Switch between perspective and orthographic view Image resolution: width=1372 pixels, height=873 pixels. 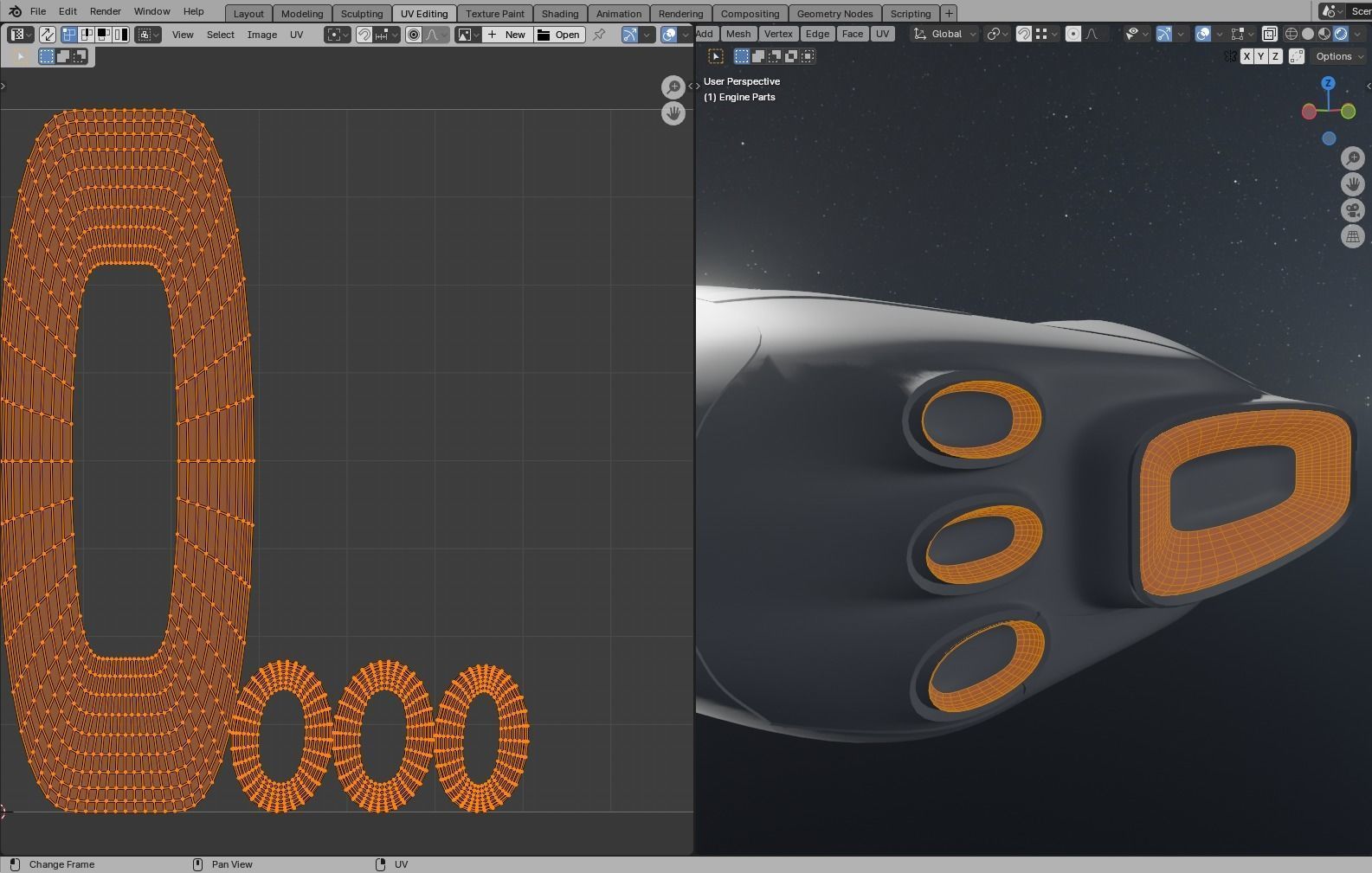coord(1352,235)
